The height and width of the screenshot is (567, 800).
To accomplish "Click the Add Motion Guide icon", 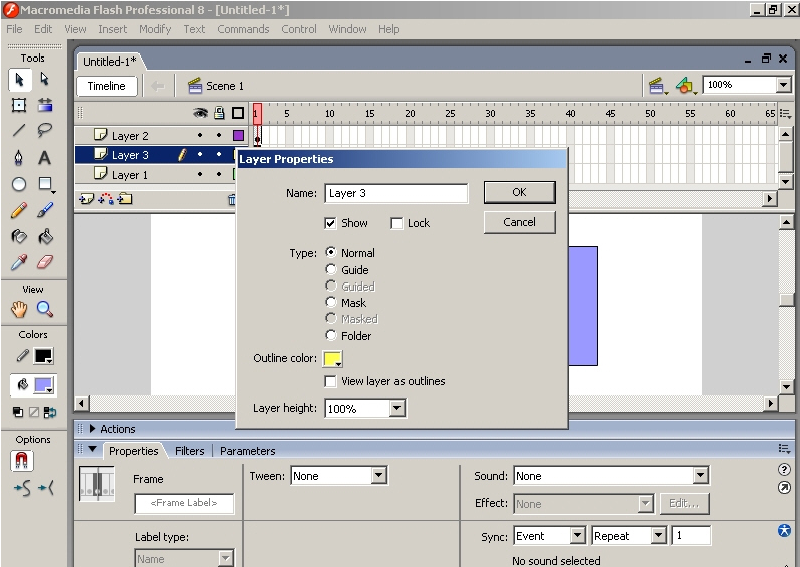I will click(x=106, y=199).
